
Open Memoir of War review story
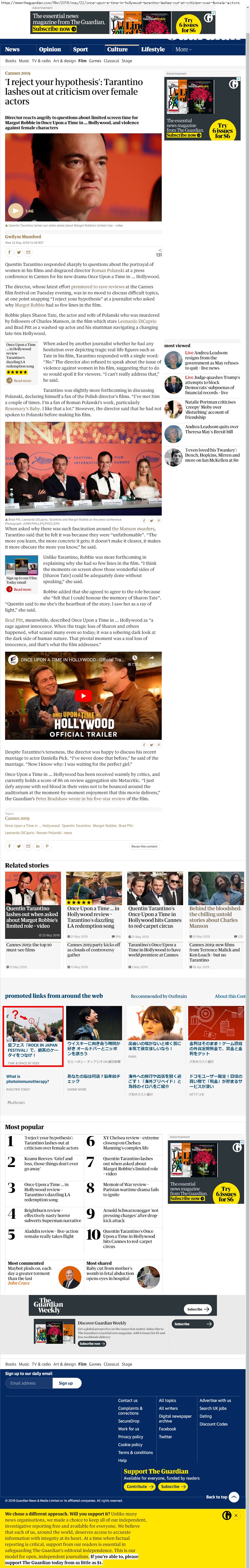pyautogui.click(x=131, y=1189)
